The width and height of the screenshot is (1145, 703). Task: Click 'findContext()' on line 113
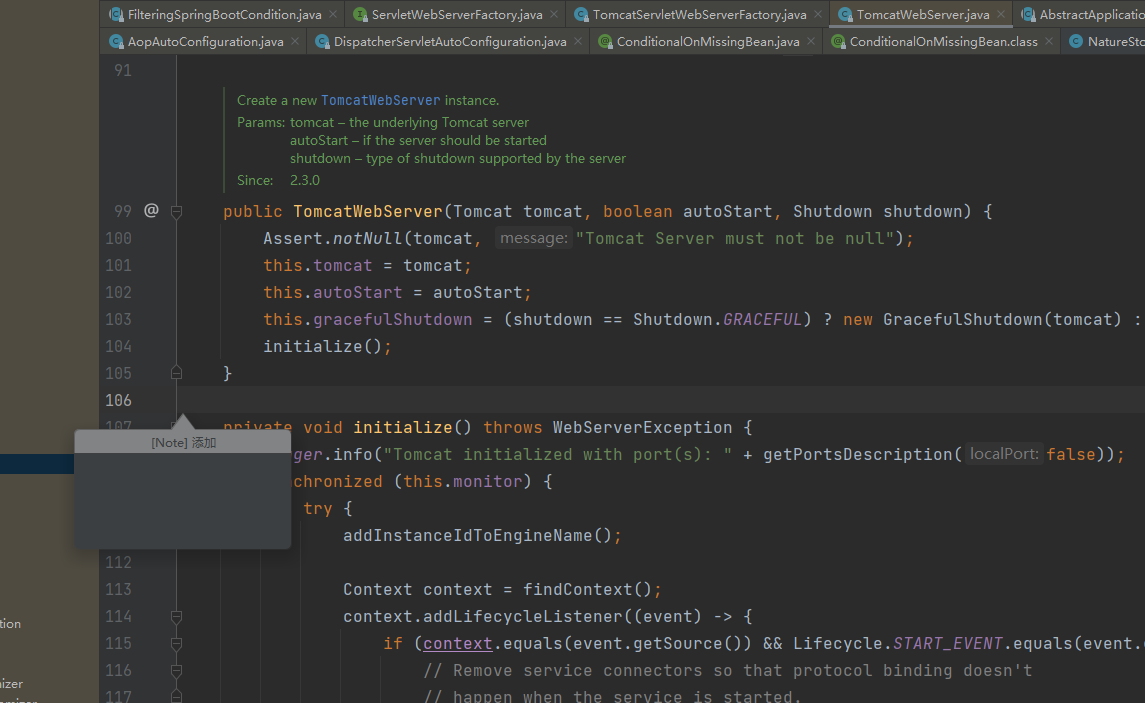pyautogui.click(x=587, y=590)
